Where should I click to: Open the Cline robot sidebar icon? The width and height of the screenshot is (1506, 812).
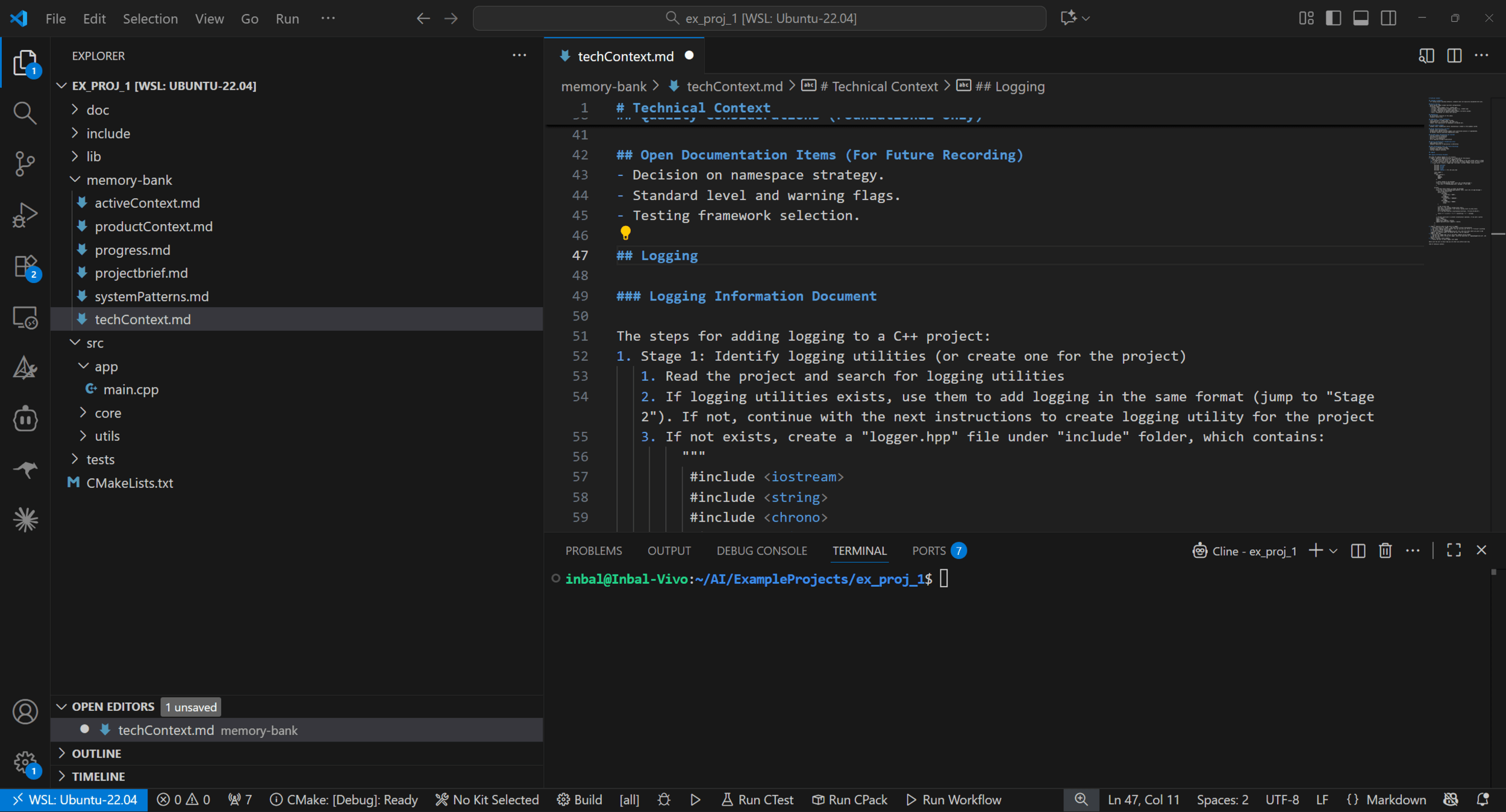coord(25,419)
